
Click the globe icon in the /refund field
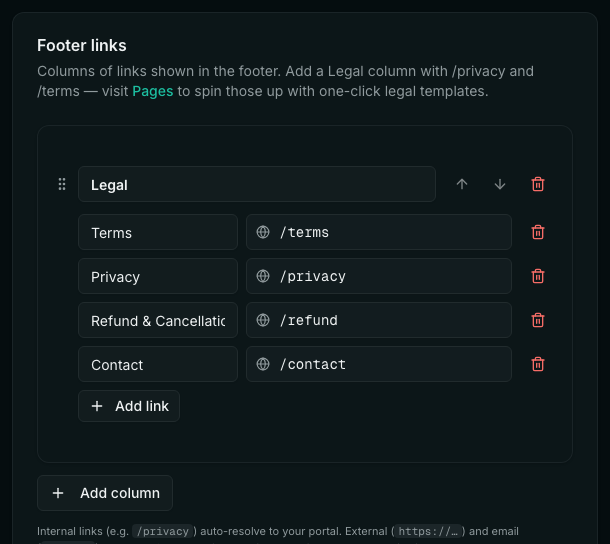(263, 320)
